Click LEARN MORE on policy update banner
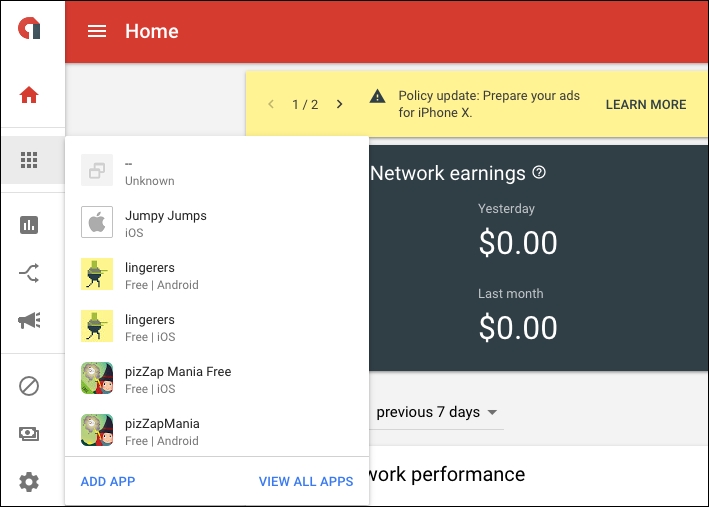The width and height of the screenshot is (709, 507). tap(646, 104)
